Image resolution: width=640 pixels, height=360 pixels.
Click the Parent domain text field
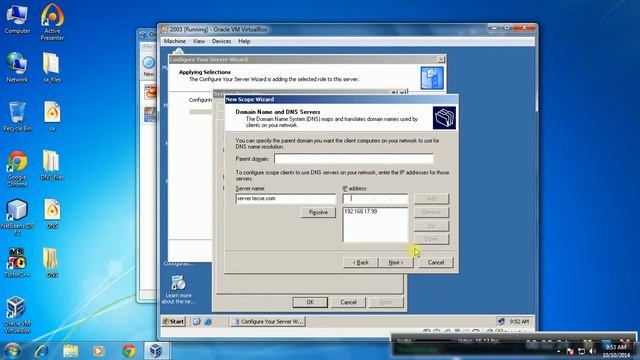click(353, 158)
